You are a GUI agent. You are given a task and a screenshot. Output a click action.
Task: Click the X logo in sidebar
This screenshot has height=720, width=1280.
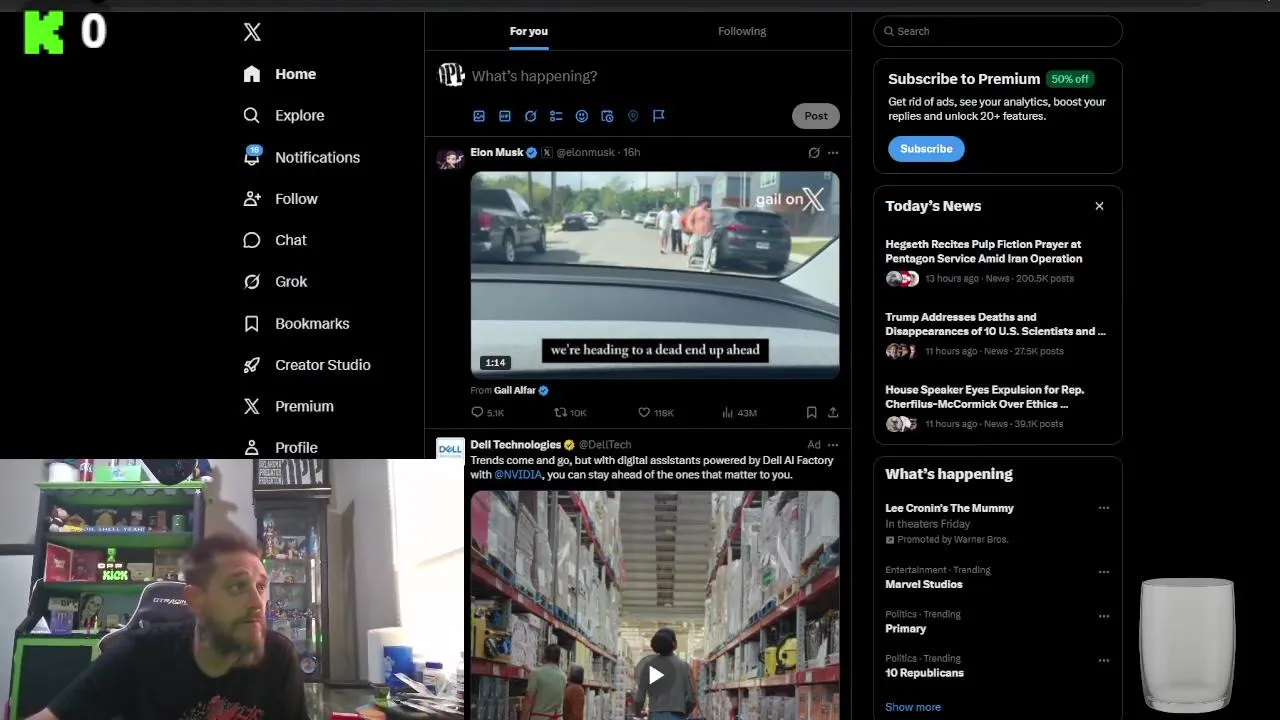252,32
